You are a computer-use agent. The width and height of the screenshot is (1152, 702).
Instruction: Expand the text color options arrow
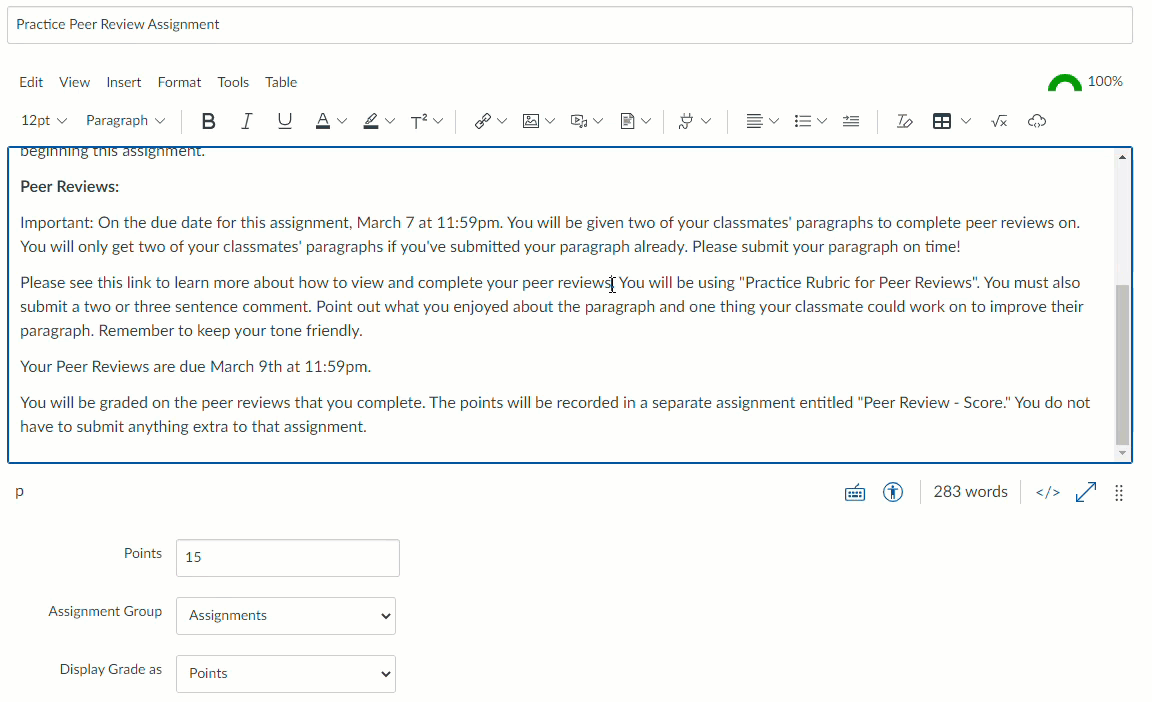(342, 121)
